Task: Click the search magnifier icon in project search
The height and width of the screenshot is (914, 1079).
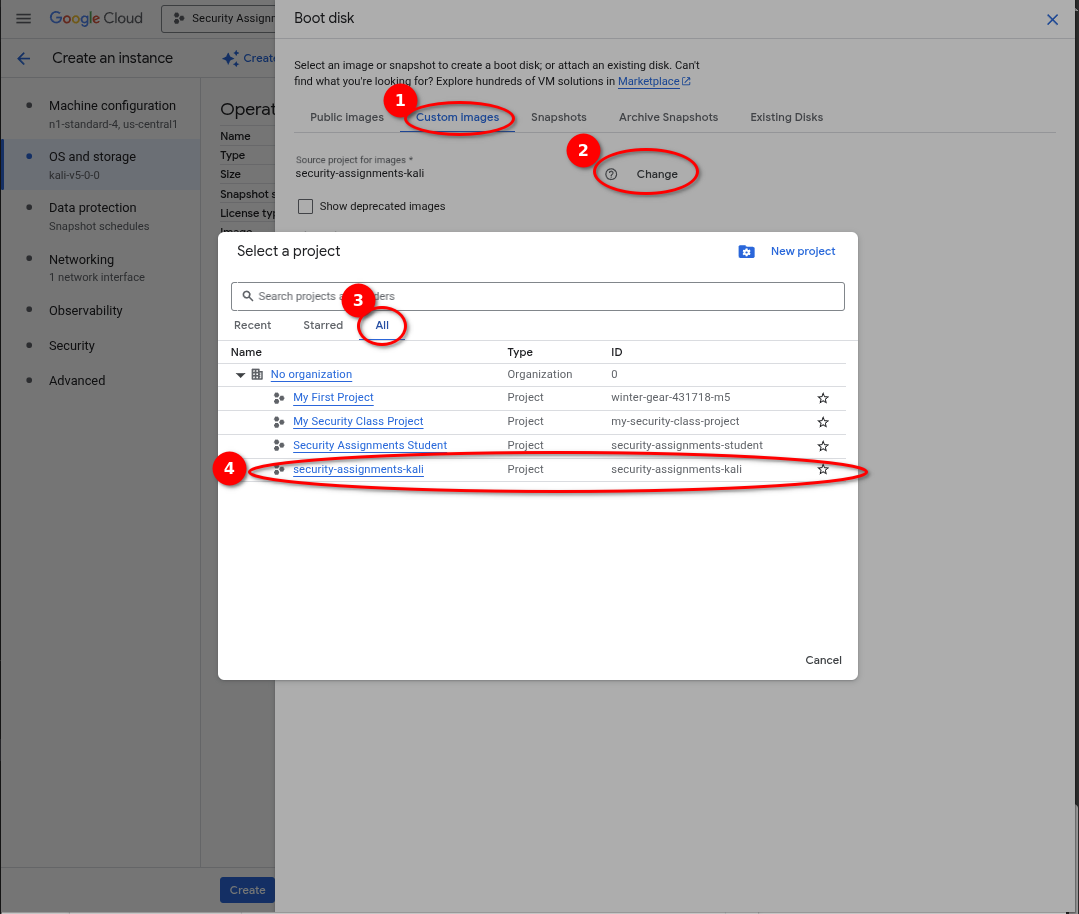Action: 248,296
